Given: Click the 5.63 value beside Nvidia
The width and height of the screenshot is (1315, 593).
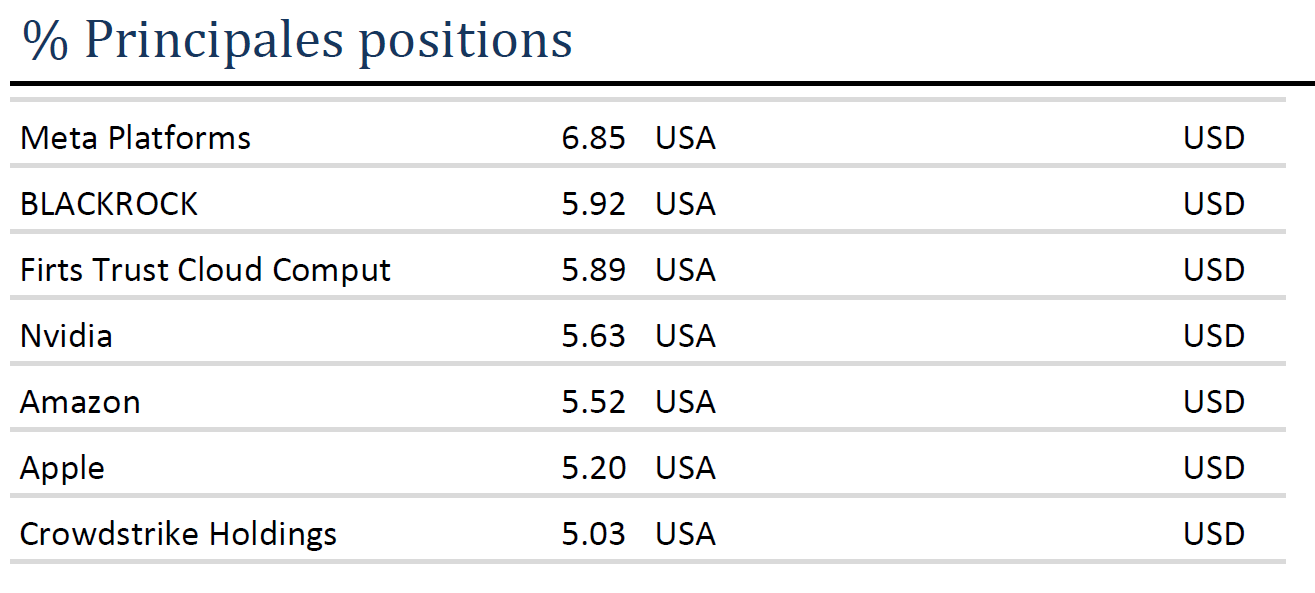Looking at the screenshot, I should pyautogui.click(x=594, y=335).
